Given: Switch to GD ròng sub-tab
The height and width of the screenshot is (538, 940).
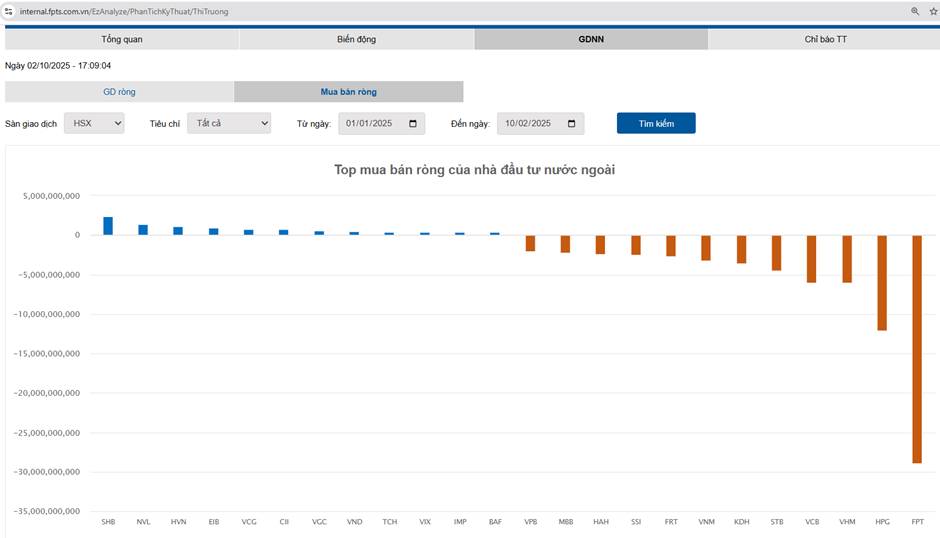Looking at the screenshot, I should pos(119,92).
